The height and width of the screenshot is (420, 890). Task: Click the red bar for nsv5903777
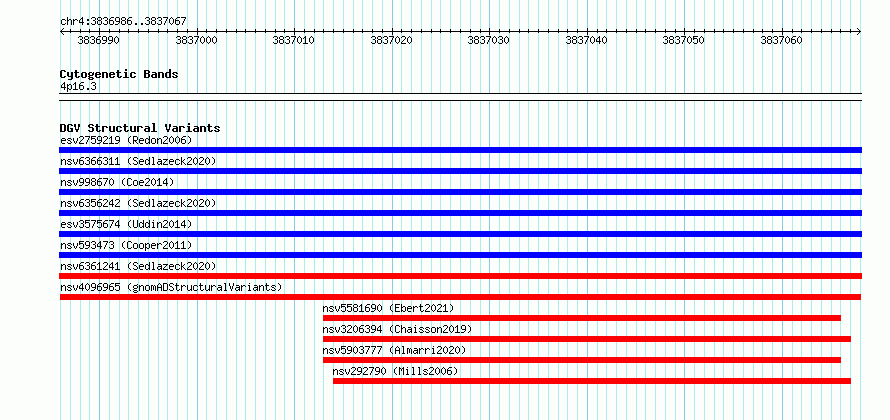click(582, 360)
